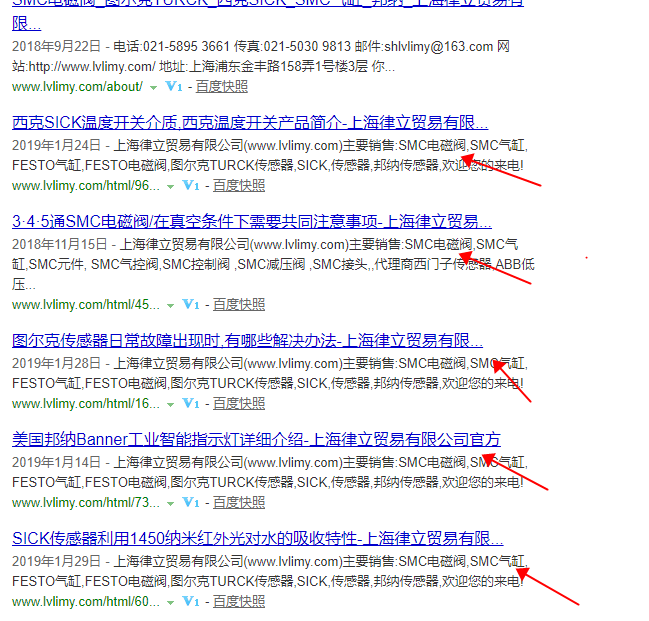Open www.lvlimy.com/html/45... green URL
Screen dimensions: 649x621
[x=86, y=305]
